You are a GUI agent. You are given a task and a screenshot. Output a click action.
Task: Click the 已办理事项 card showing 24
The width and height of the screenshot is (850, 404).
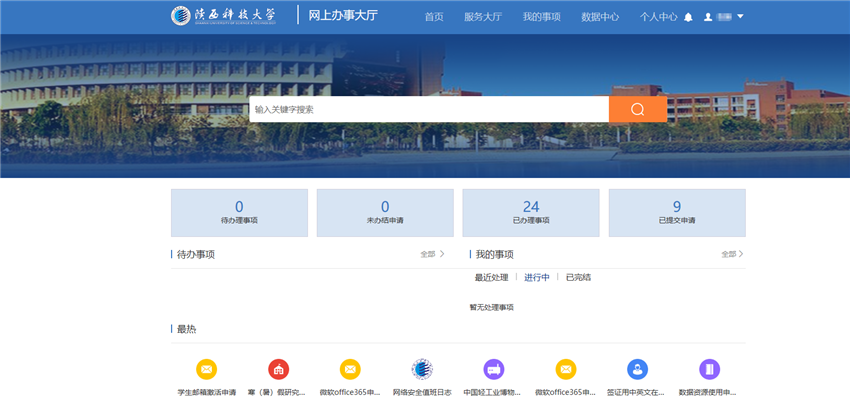tap(531, 212)
